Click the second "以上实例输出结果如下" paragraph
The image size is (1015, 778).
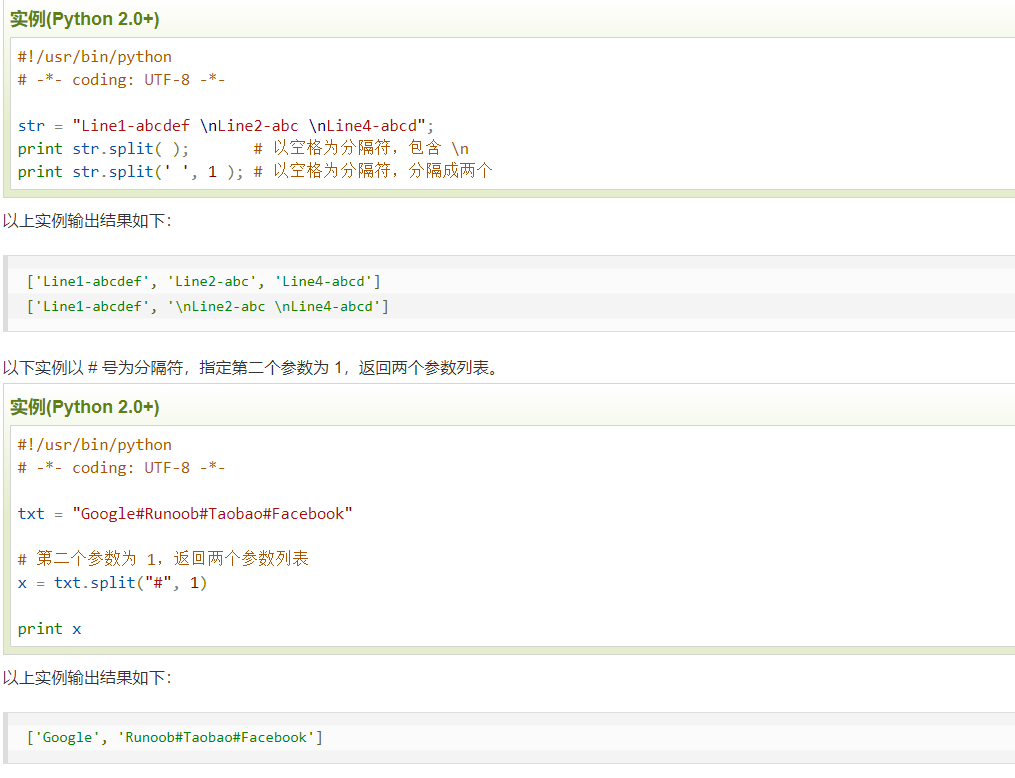click(x=87, y=678)
